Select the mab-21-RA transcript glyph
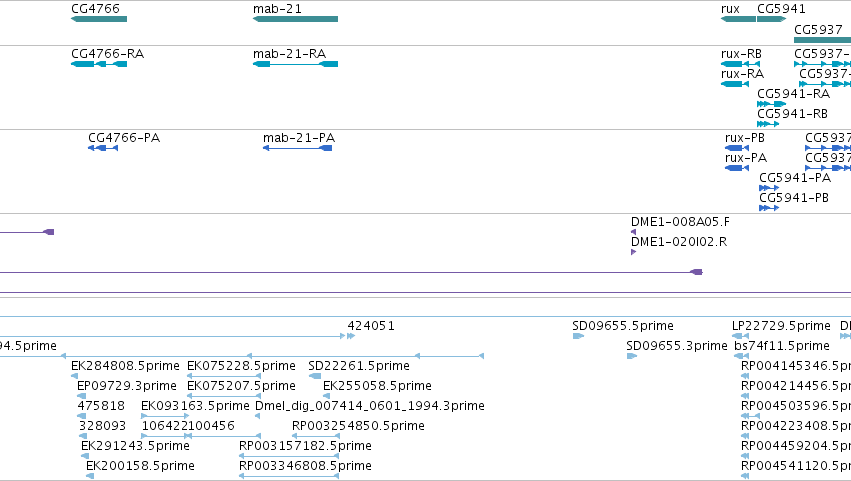 point(295,64)
